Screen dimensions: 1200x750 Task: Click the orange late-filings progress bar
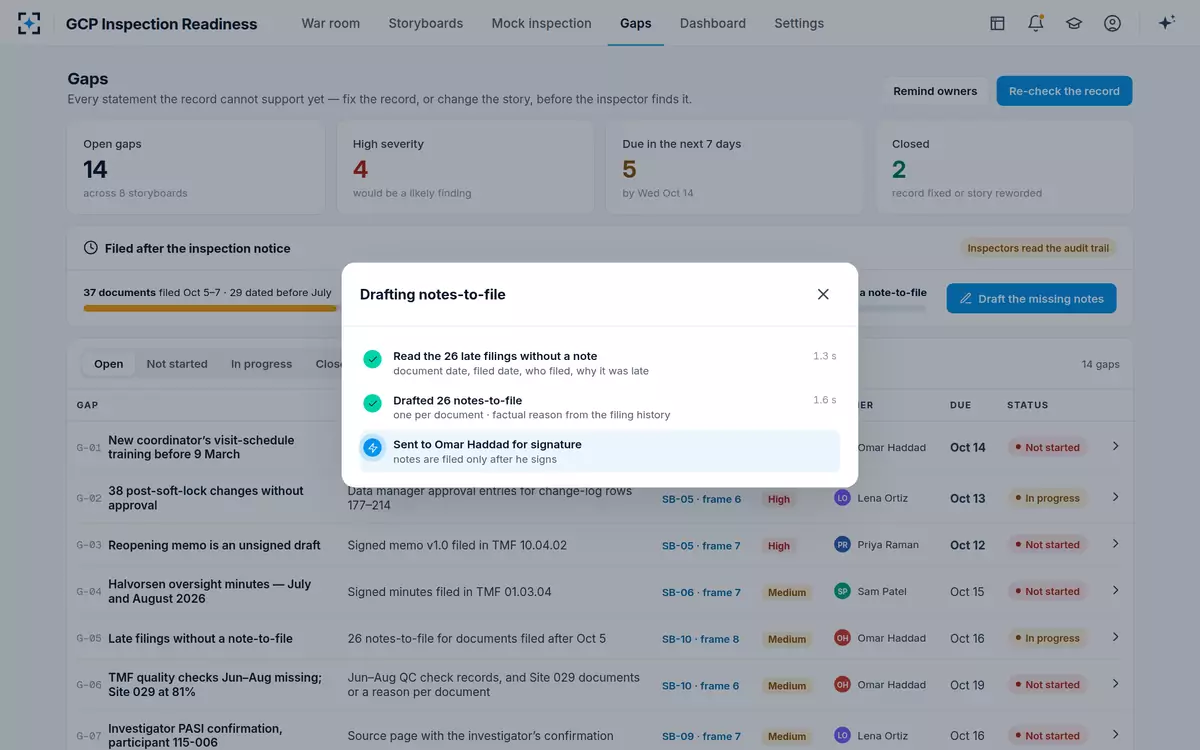210,308
